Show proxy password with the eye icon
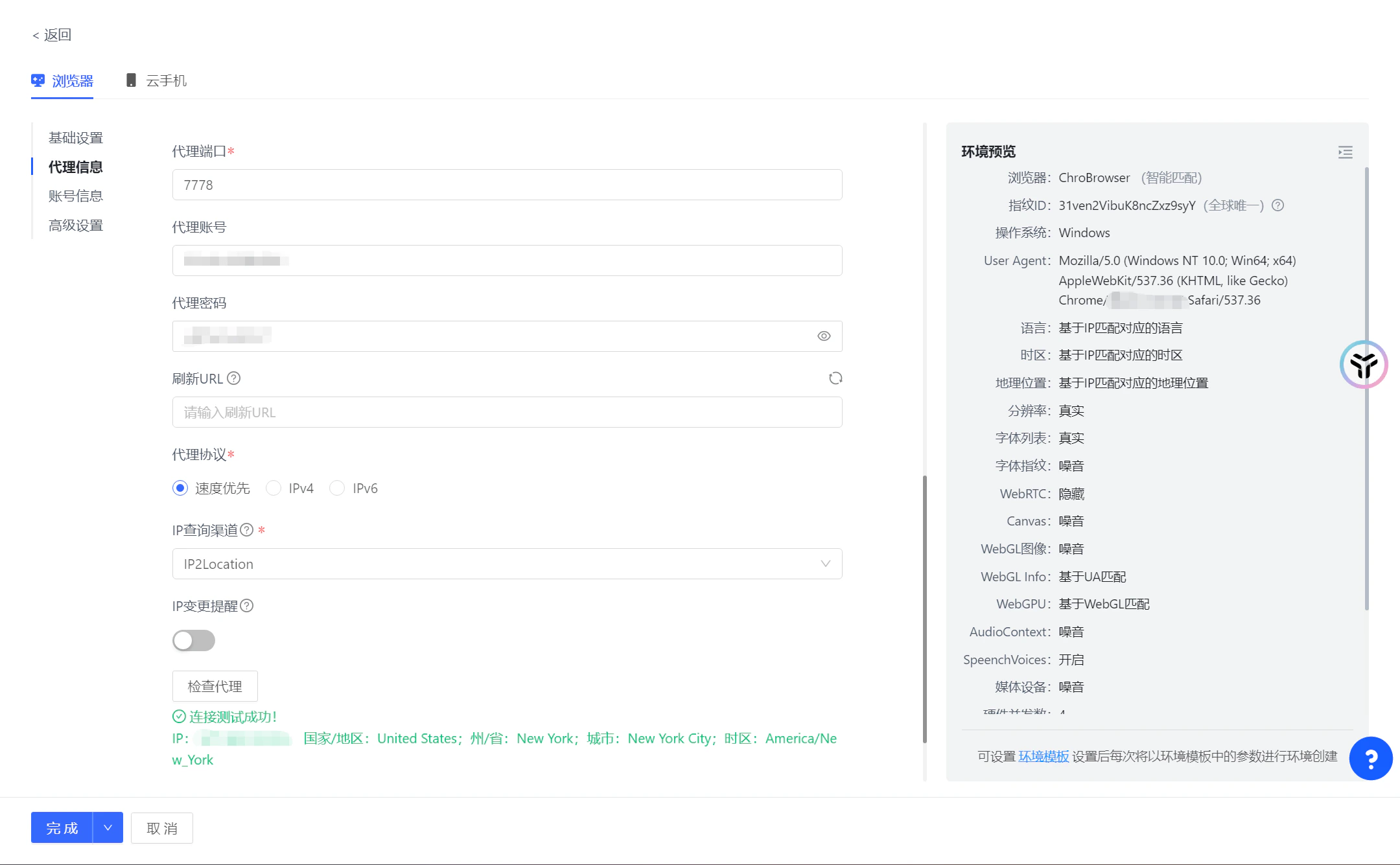The image size is (1400, 865). coord(823,336)
